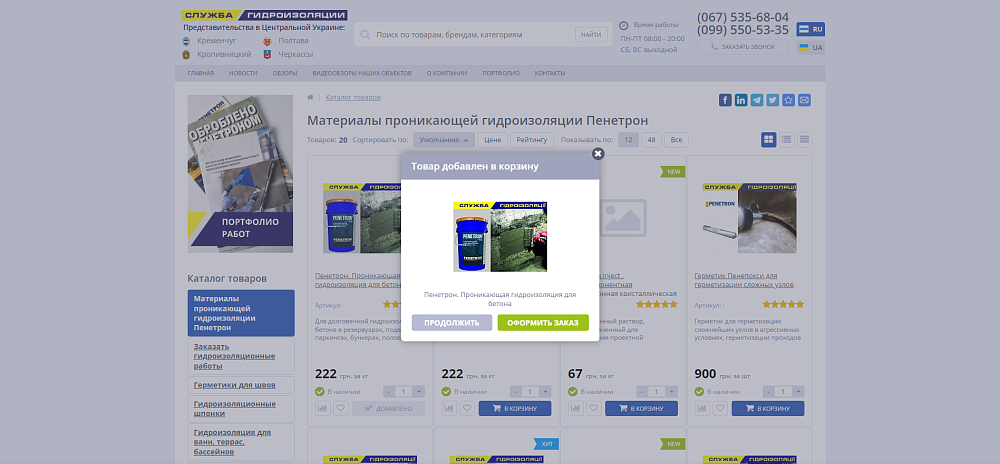Screen dimensions: 1000x464
Task: Open the 'Портфолио работ' banner image
Action: click(x=240, y=174)
